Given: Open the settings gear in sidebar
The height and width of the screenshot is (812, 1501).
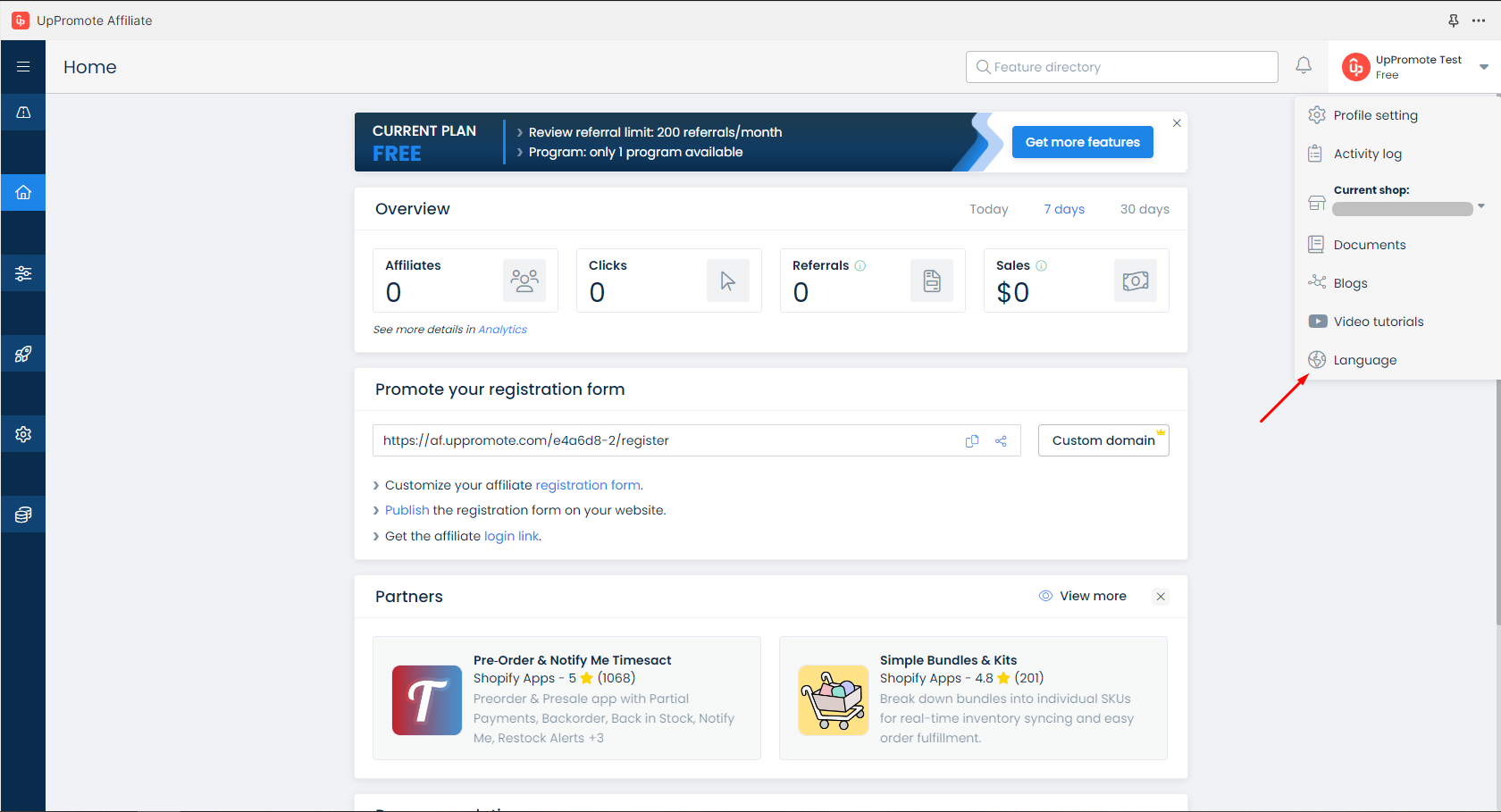Looking at the screenshot, I should pos(23,434).
